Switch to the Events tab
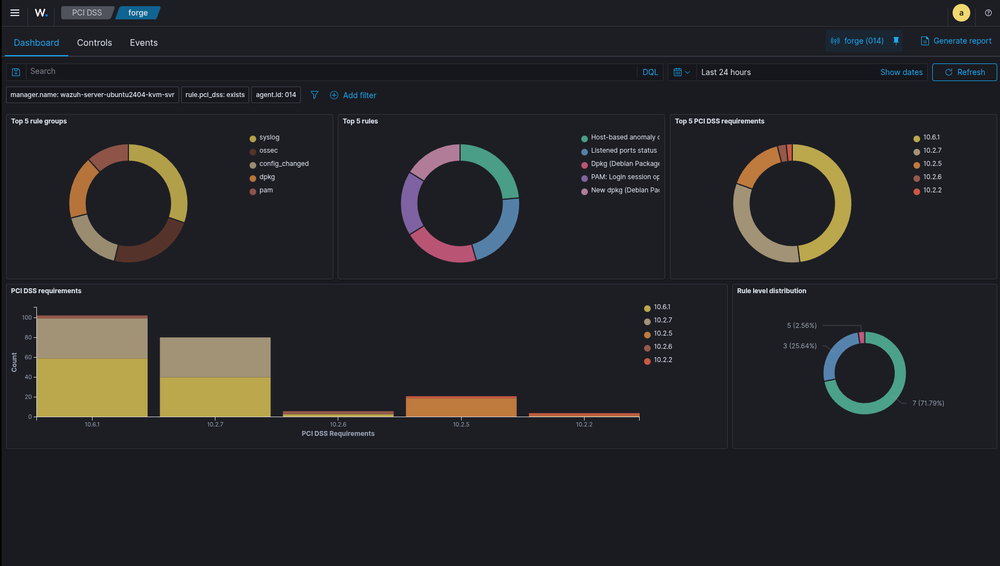The height and width of the screenshot is (566, 1000). pyautogui.click(x=143, y=43)
